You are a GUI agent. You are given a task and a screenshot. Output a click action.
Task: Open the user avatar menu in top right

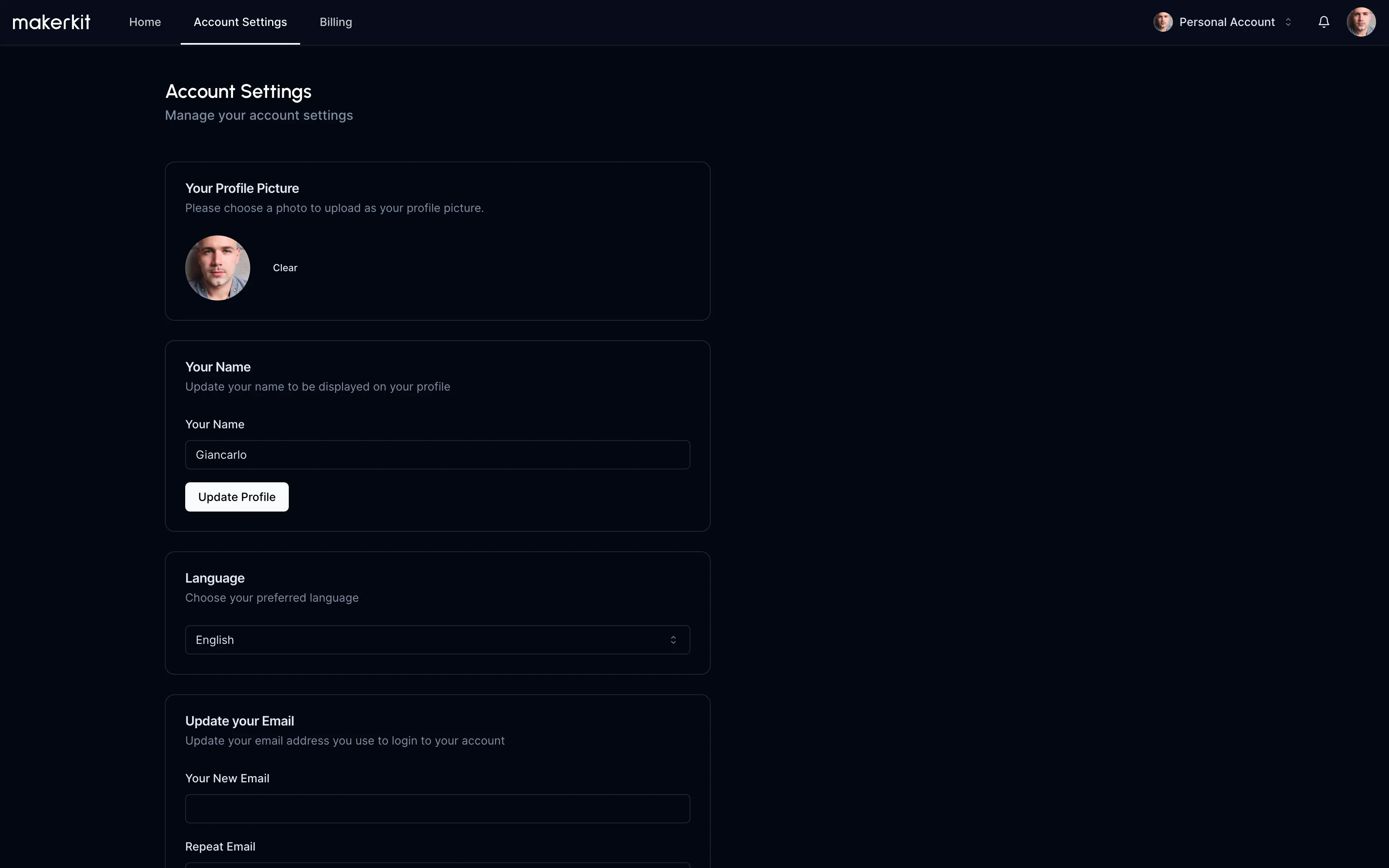tap(1361, 22)
